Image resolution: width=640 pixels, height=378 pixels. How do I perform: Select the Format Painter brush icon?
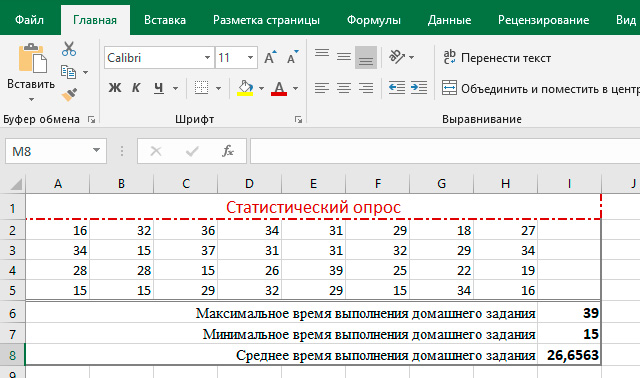click(69, 94)
